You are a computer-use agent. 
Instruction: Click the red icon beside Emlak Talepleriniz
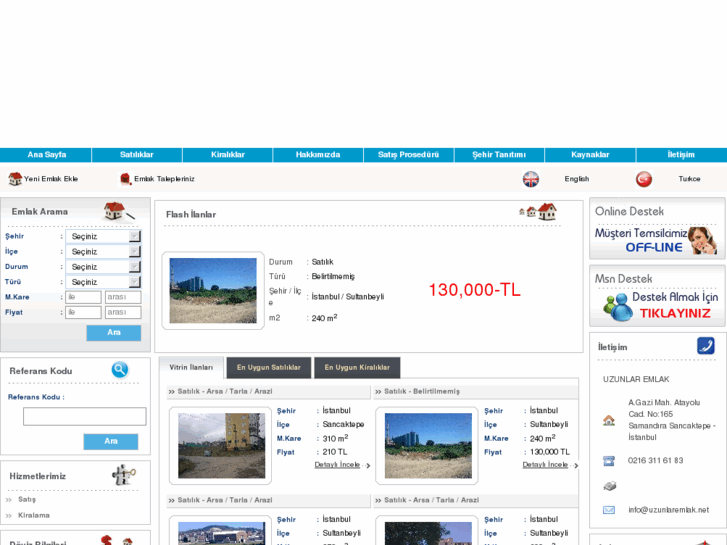pos(125,179)
